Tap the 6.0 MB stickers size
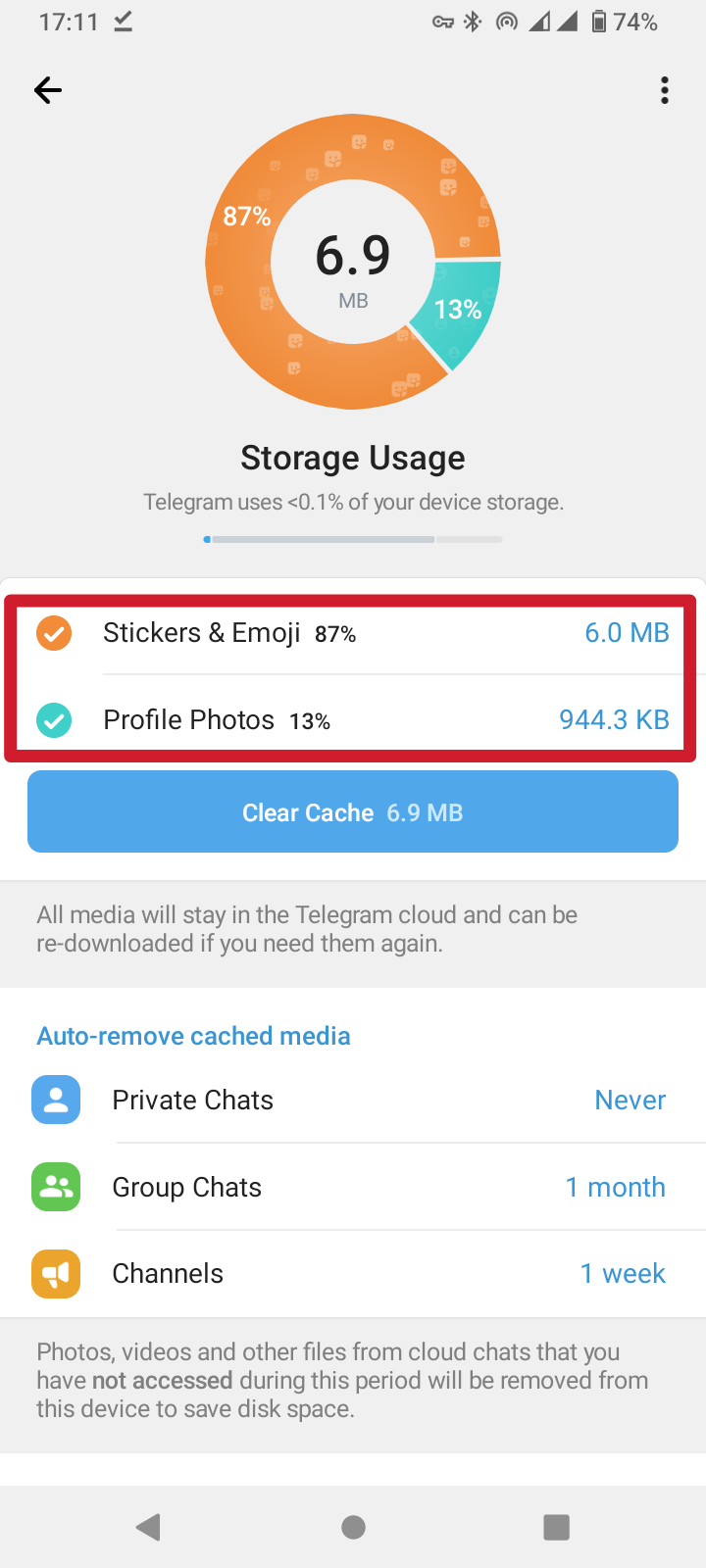 tap(627, 633)
